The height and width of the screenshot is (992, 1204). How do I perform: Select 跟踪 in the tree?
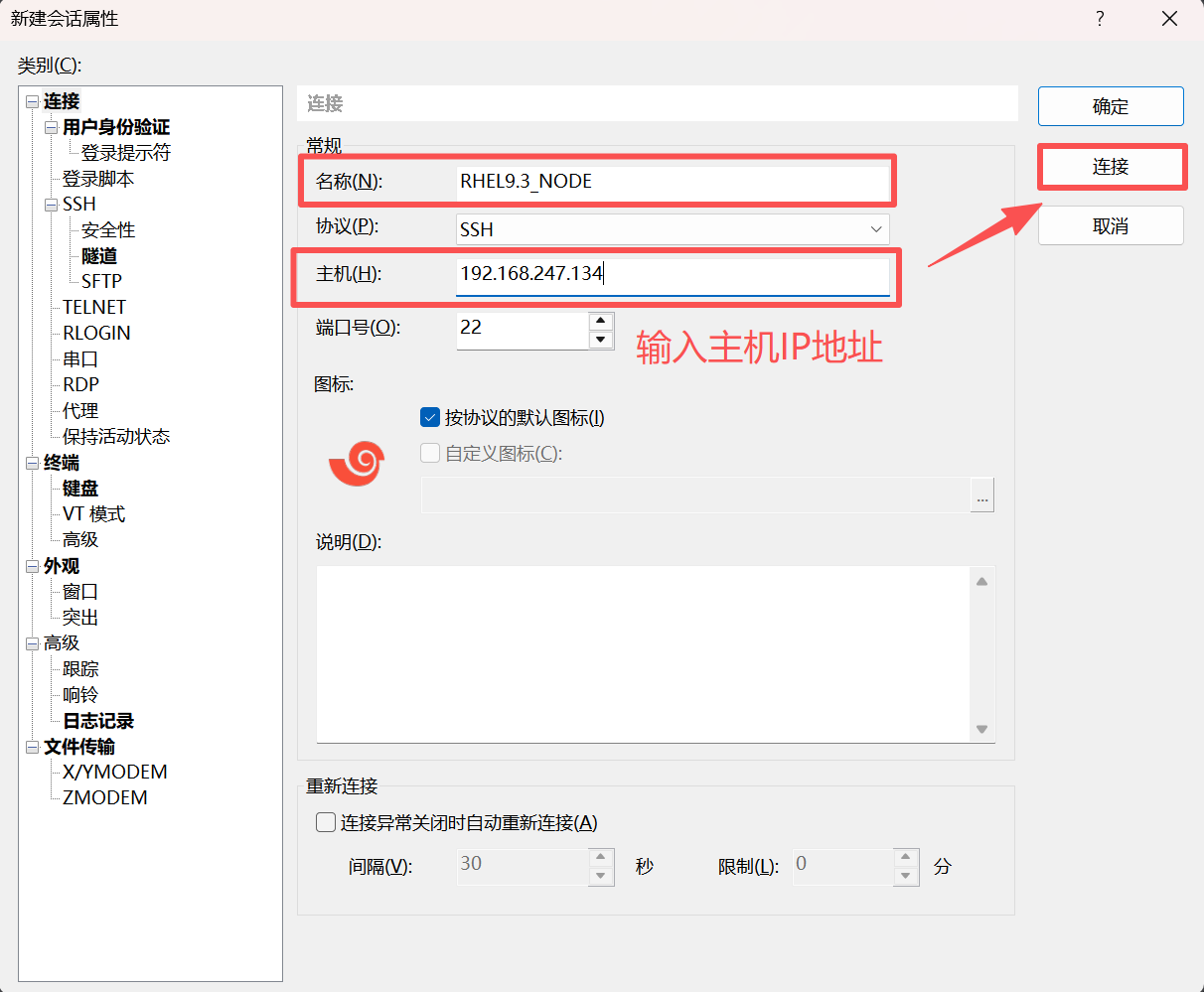click(80, 669)
